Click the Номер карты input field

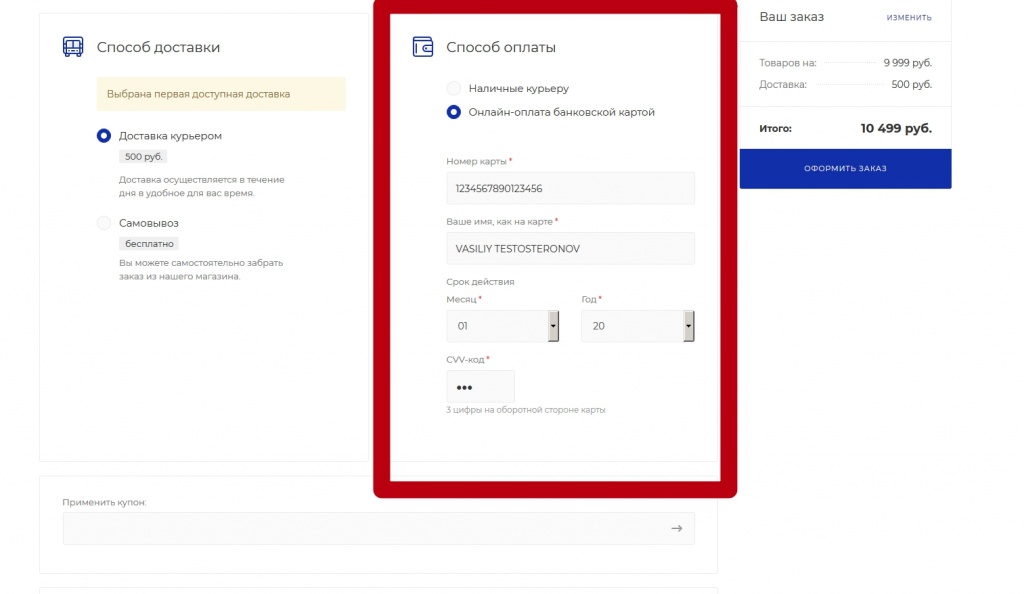[x=570, y=188]
